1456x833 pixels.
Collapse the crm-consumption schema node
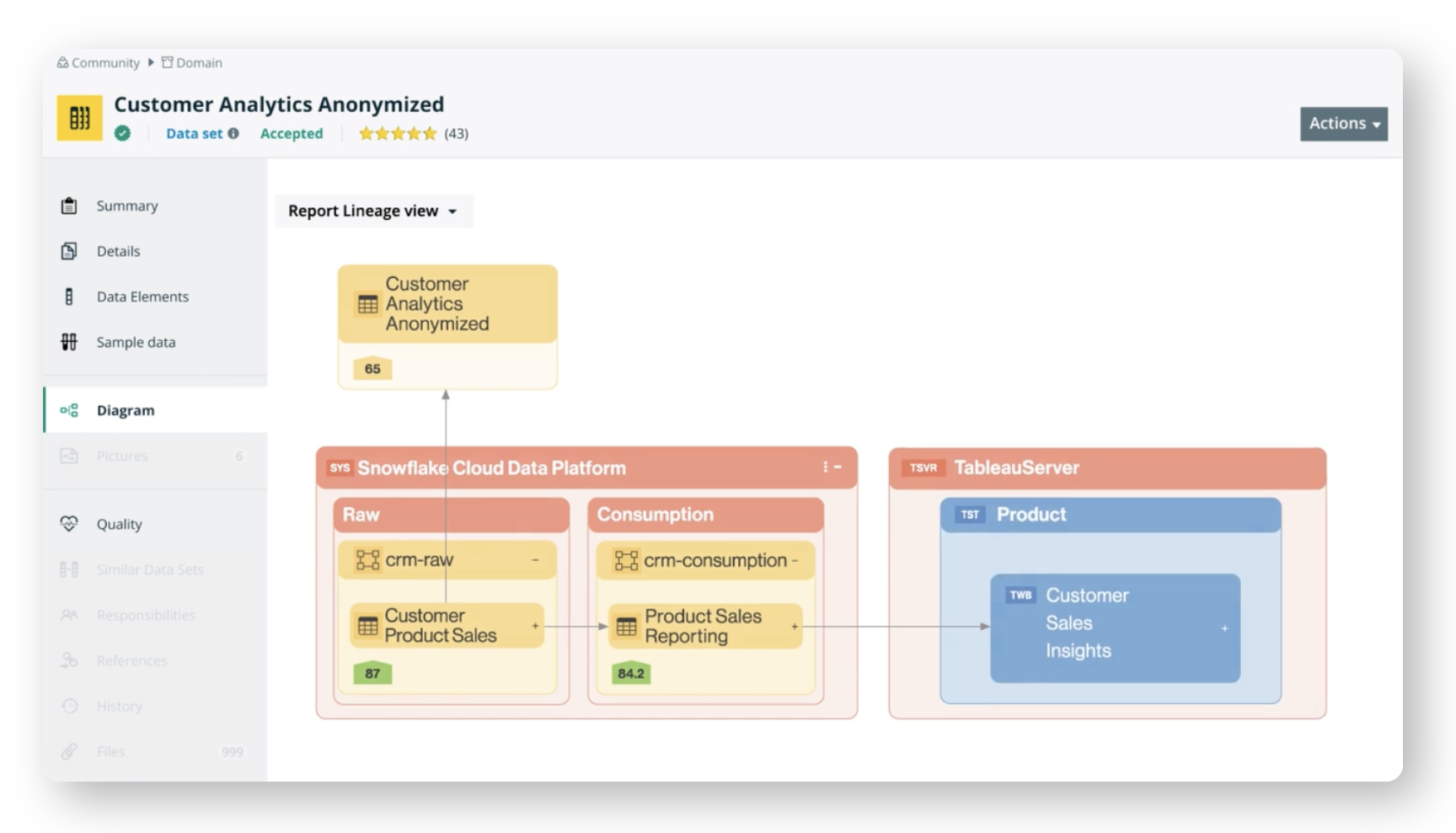(x=795, y=560)
